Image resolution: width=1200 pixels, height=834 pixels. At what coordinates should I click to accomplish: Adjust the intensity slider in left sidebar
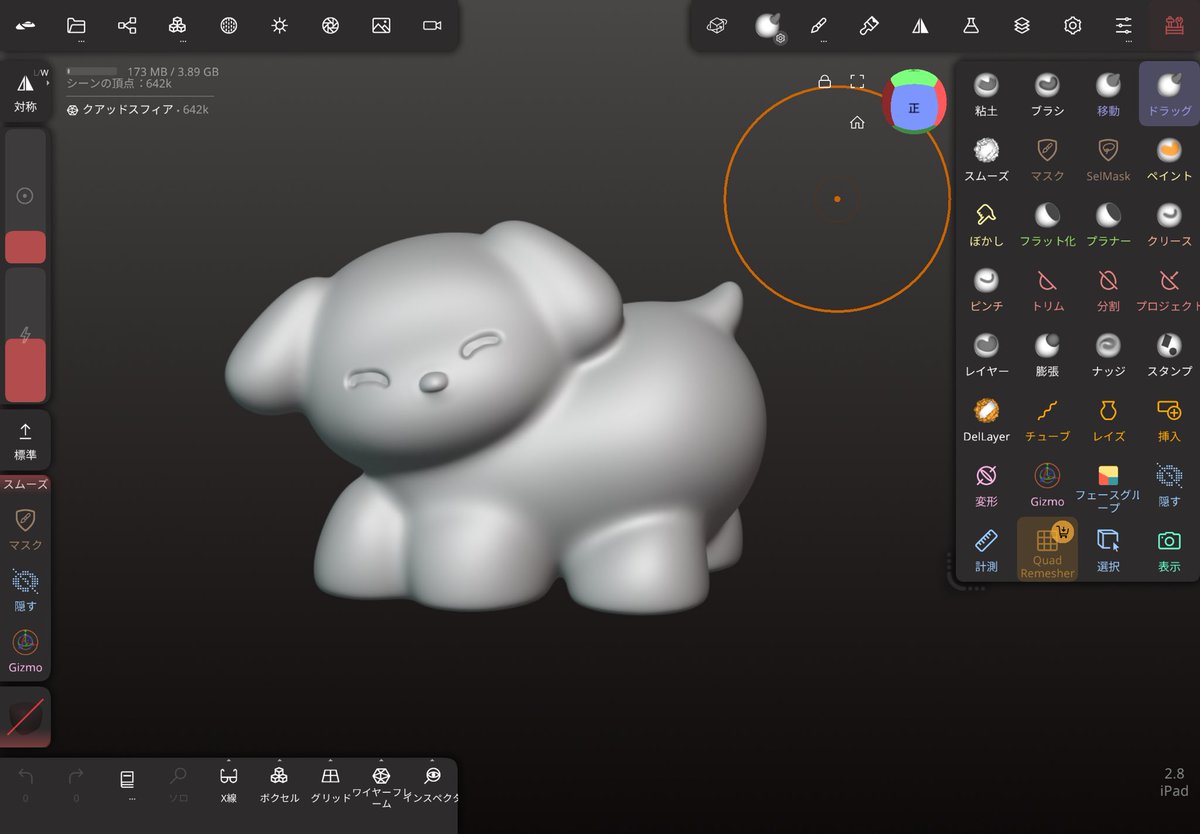[x=26, y=335]
